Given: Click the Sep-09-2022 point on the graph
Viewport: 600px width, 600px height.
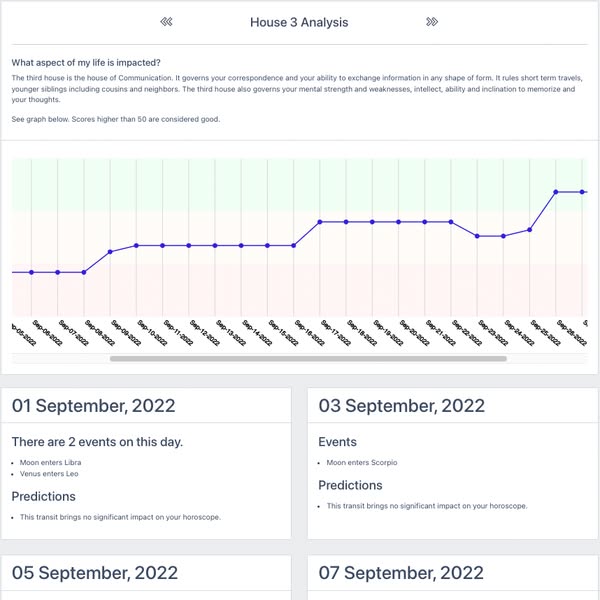Looking at the screenshot, I should click(110, 252).
